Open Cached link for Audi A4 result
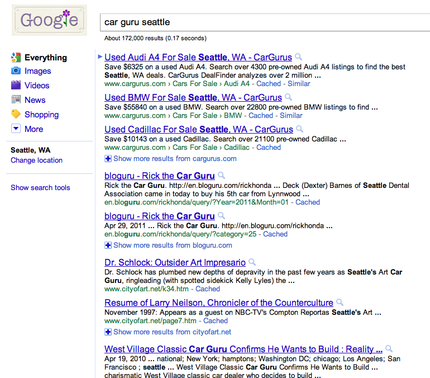The height and width of the screenshot is (378, 430). point(268,84)
